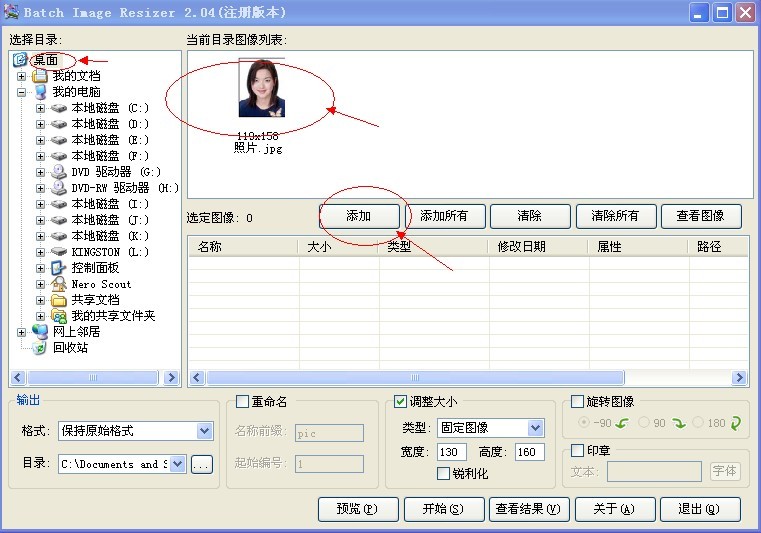Image resolution: width=761 pixels, height=533 pixels.
Task: Select the 回收站 recycle bin icon
Action: point(40,348)
